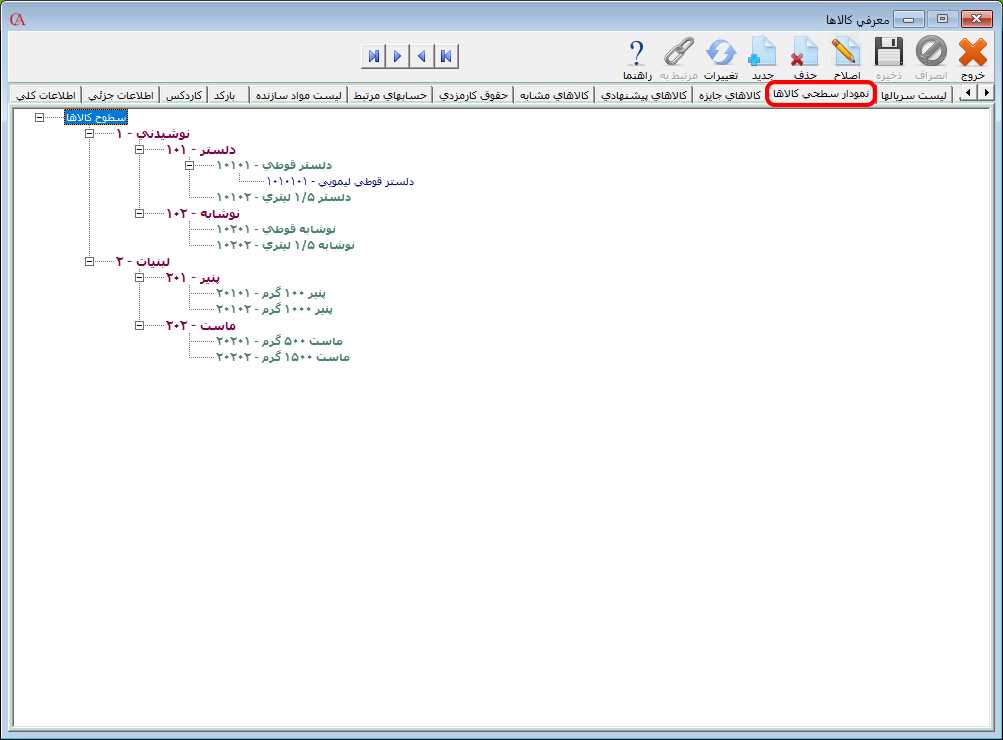Viewport: 1003px width, 740px height.
Task: Open تغییرات (changes) with the refresh-arrows icon
Action: tap(721, 53)
